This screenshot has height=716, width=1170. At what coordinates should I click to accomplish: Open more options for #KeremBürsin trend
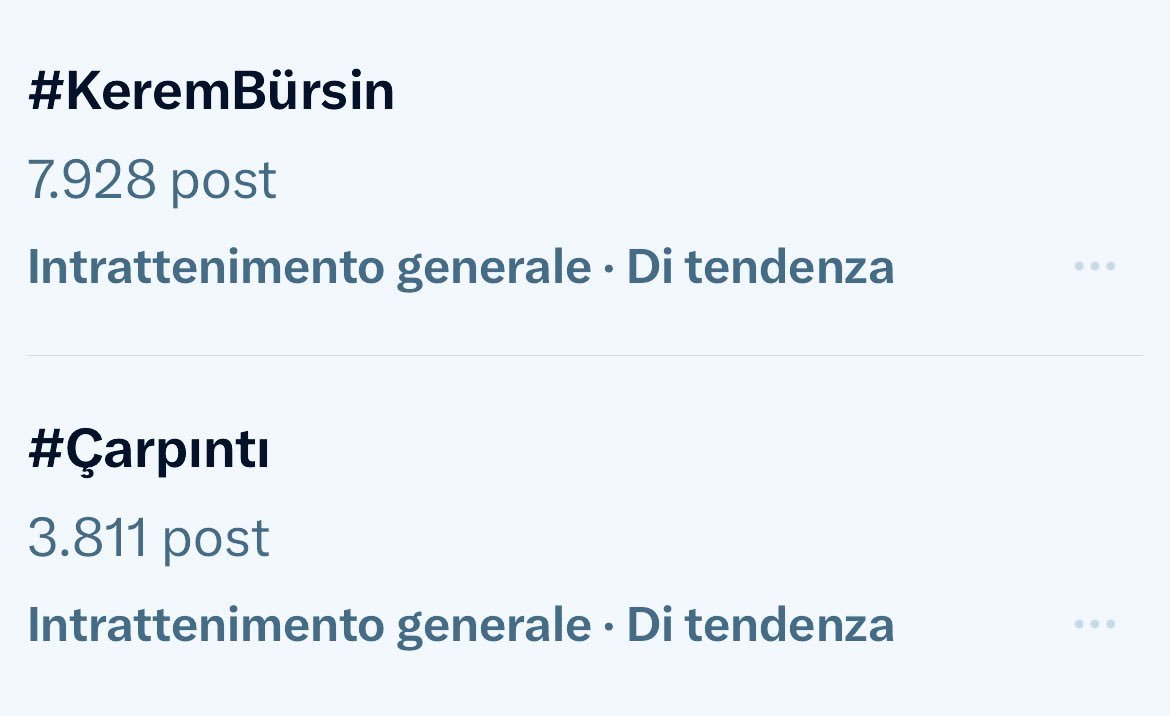tap(1094, 267)
